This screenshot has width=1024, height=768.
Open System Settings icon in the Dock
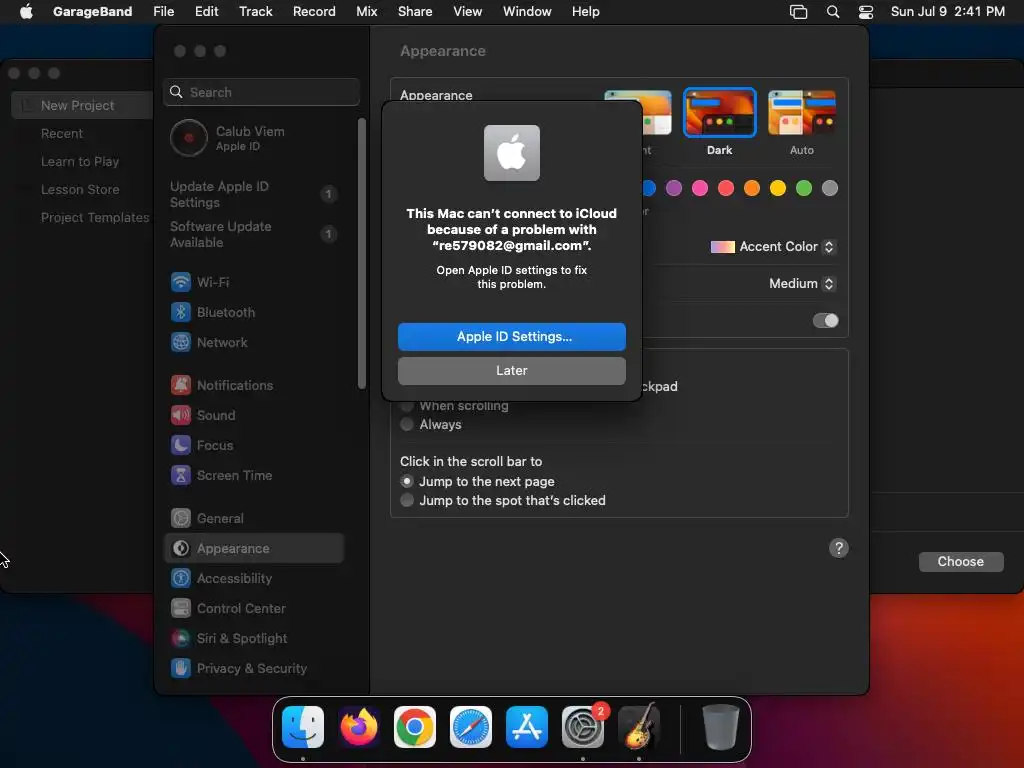pyautogui.click(x=583, y=727)
